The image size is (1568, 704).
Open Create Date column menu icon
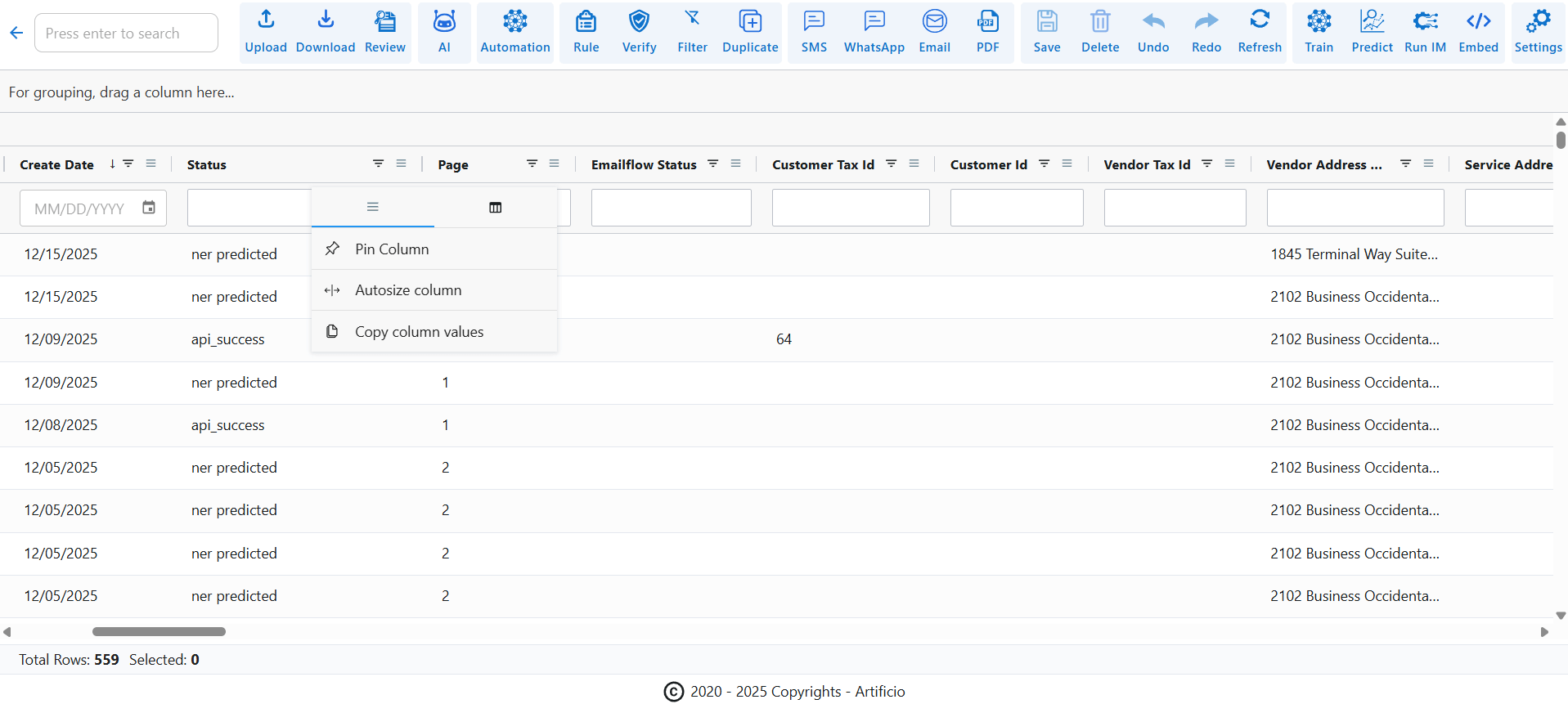click(151, 164)
